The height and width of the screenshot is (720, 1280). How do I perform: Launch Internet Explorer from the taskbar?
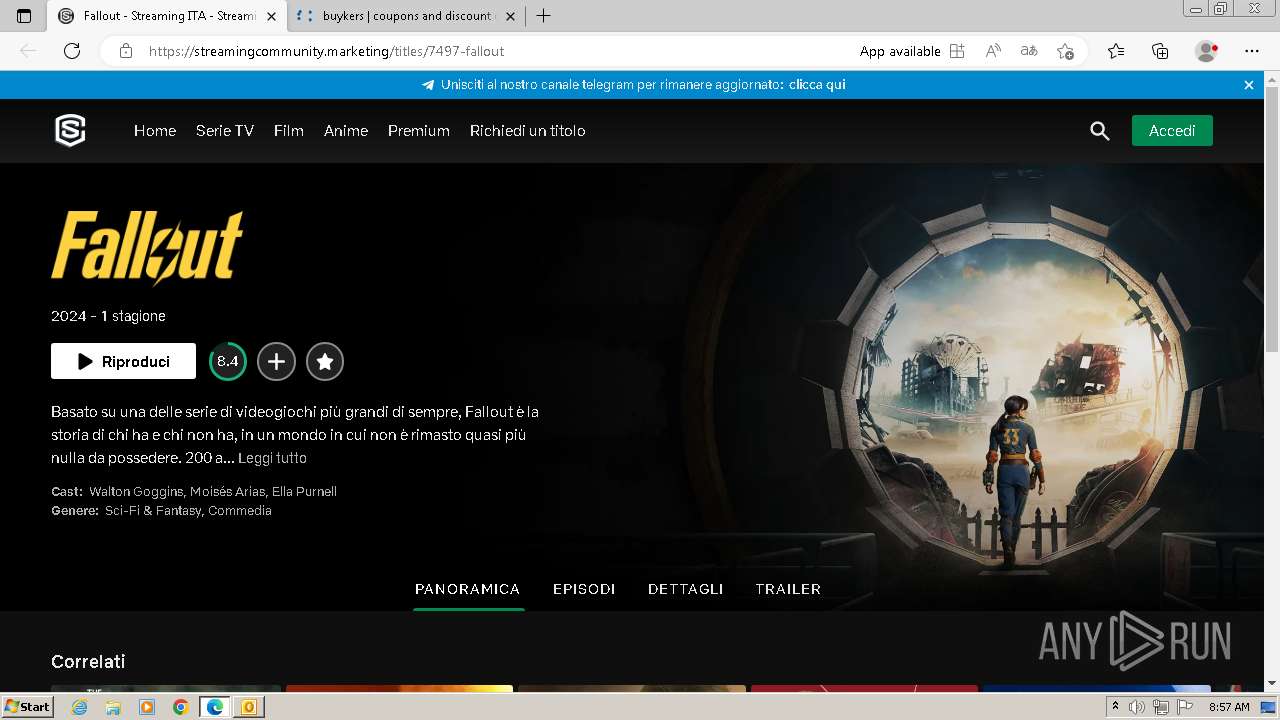pyautogui.click(x=80, y=707)
